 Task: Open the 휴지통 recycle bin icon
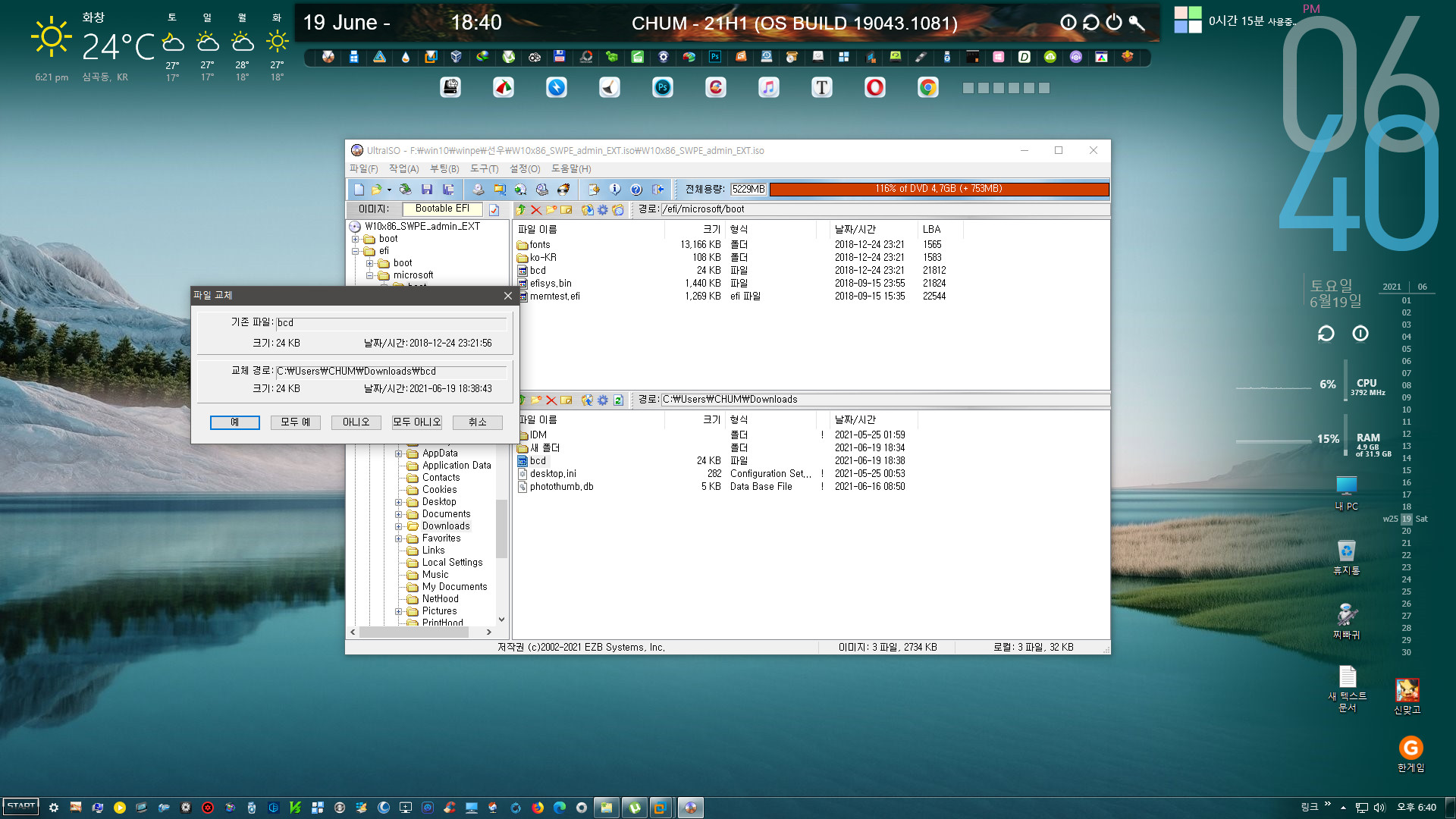[x=1347, y=557]
